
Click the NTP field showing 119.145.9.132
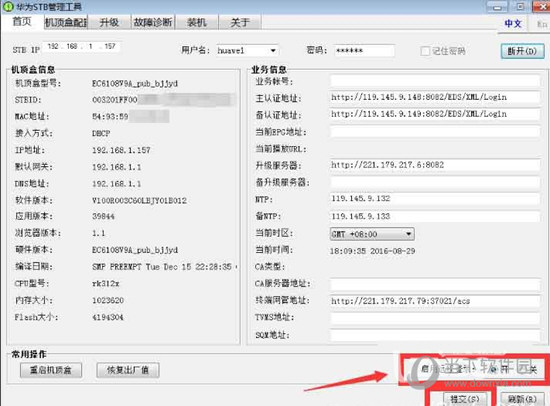[435, 199]
